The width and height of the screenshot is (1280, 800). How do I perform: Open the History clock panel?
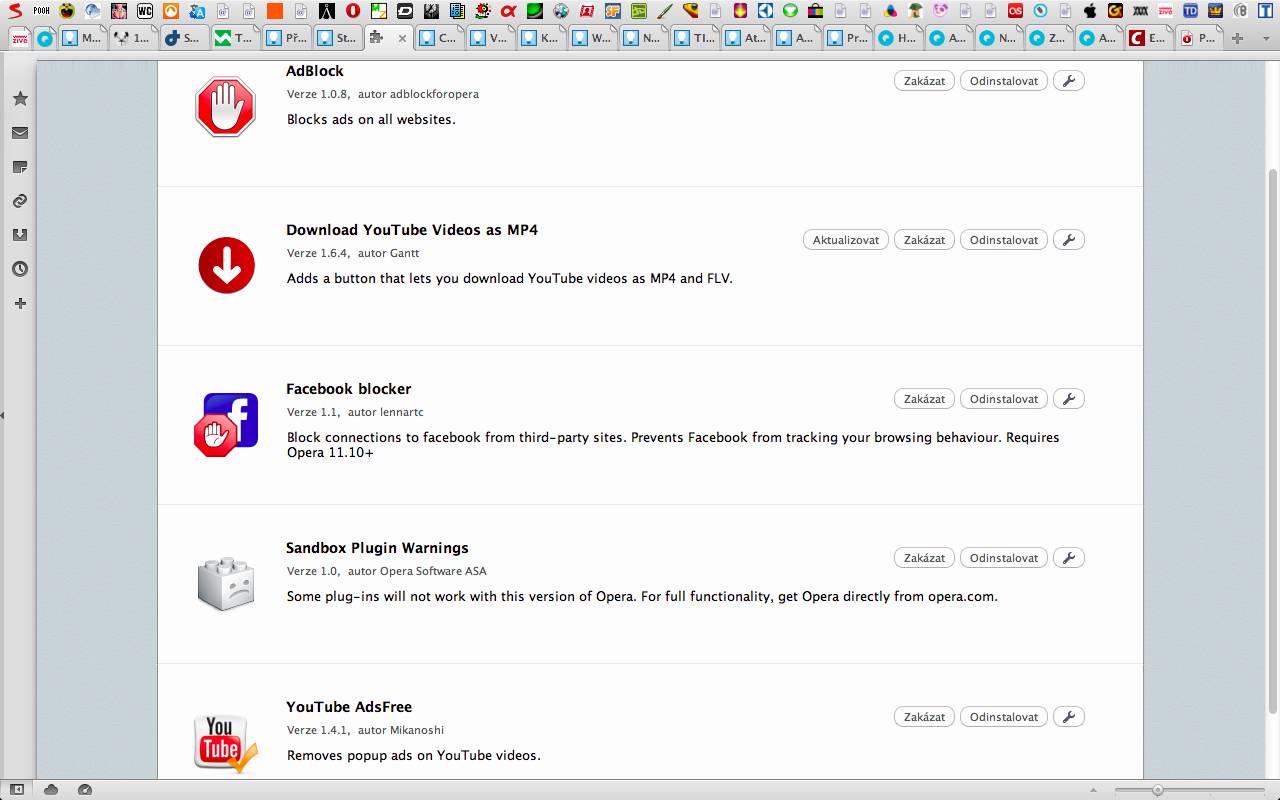(20, 269)
